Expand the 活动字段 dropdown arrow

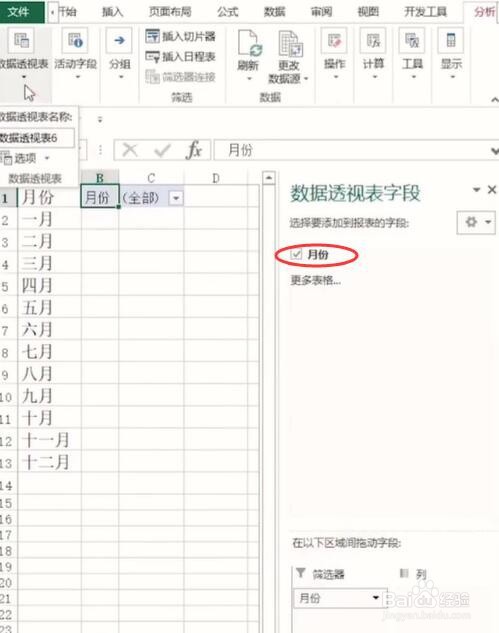78,77
